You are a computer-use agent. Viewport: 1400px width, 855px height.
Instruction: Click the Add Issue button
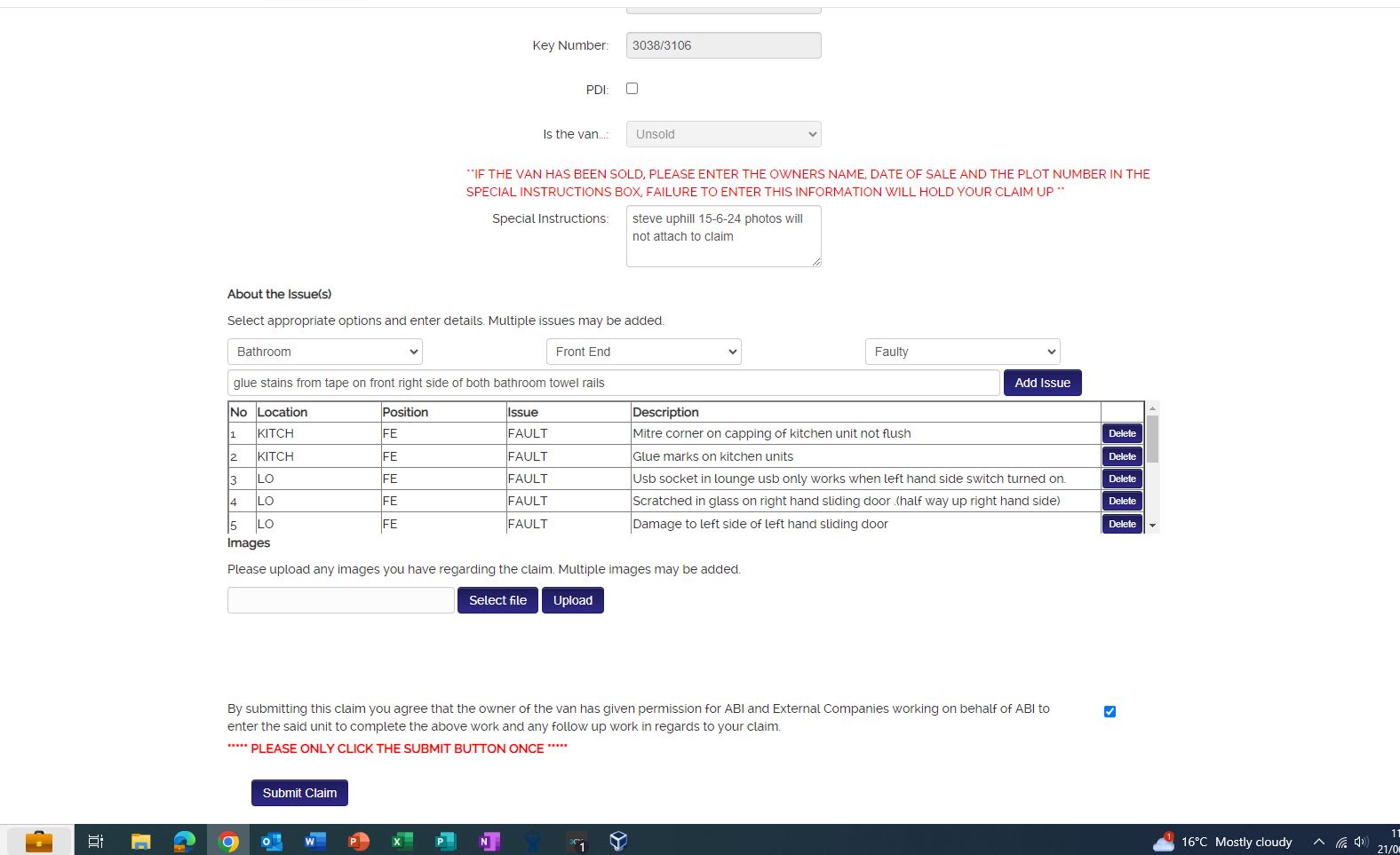(1043, 383)
